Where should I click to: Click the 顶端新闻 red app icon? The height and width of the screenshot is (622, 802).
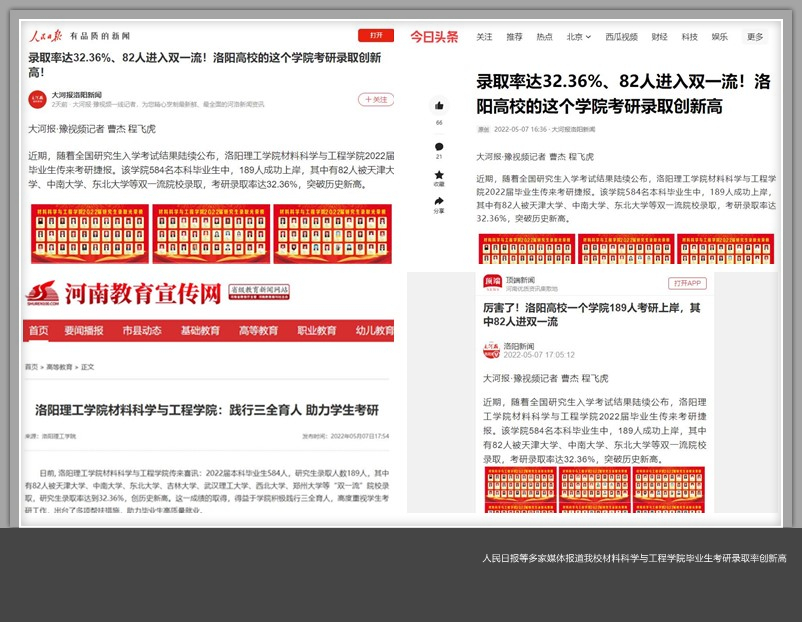[492, 282]
